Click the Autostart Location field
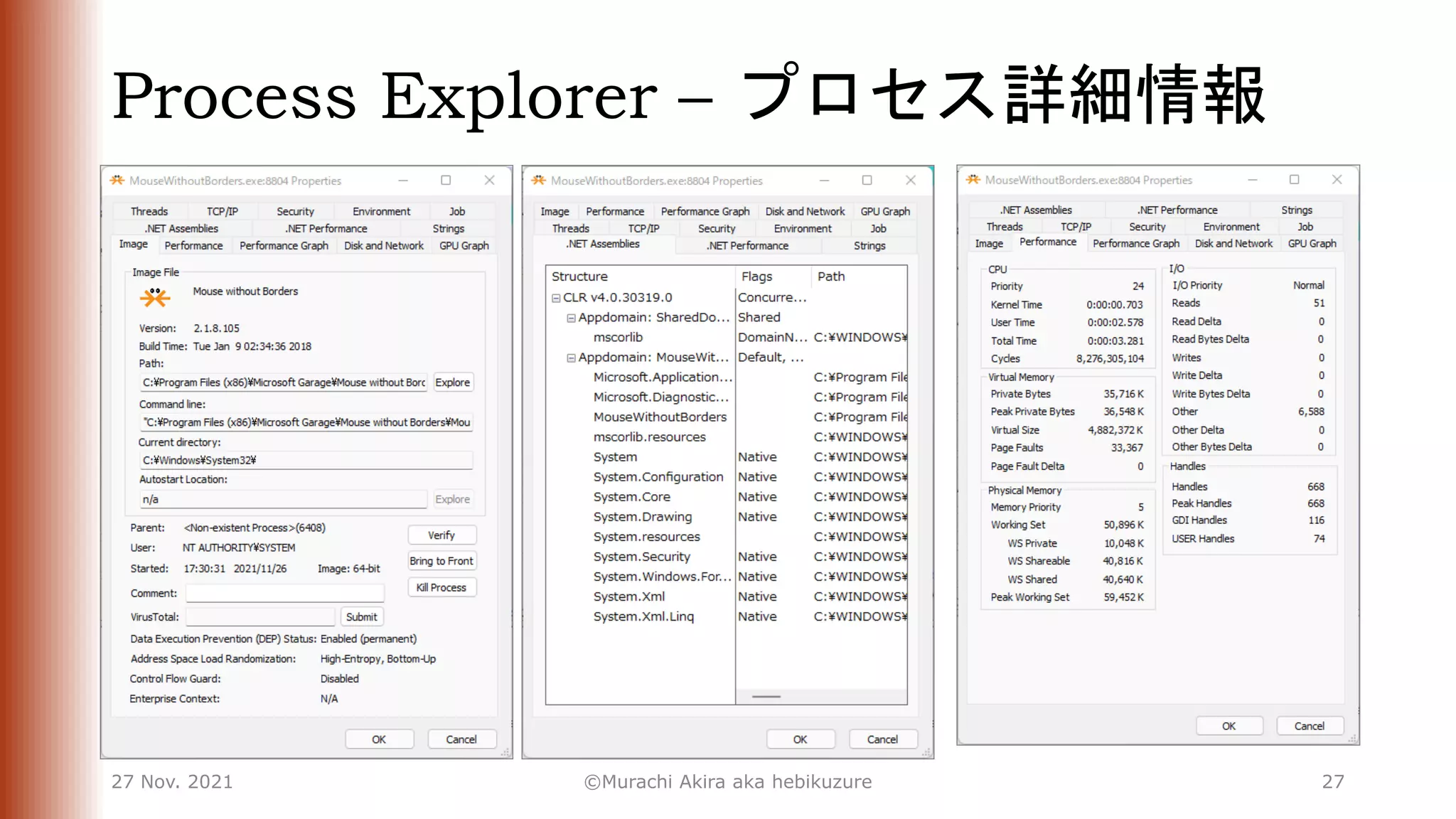The image size is (1456, 819). tap(284, 499)
